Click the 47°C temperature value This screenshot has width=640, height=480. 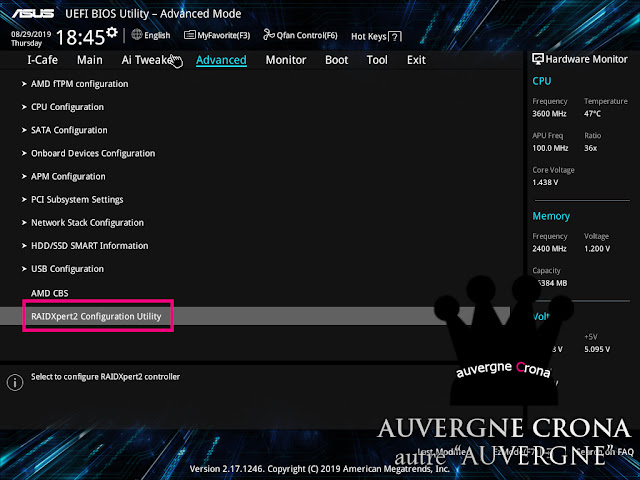point(592,114)
